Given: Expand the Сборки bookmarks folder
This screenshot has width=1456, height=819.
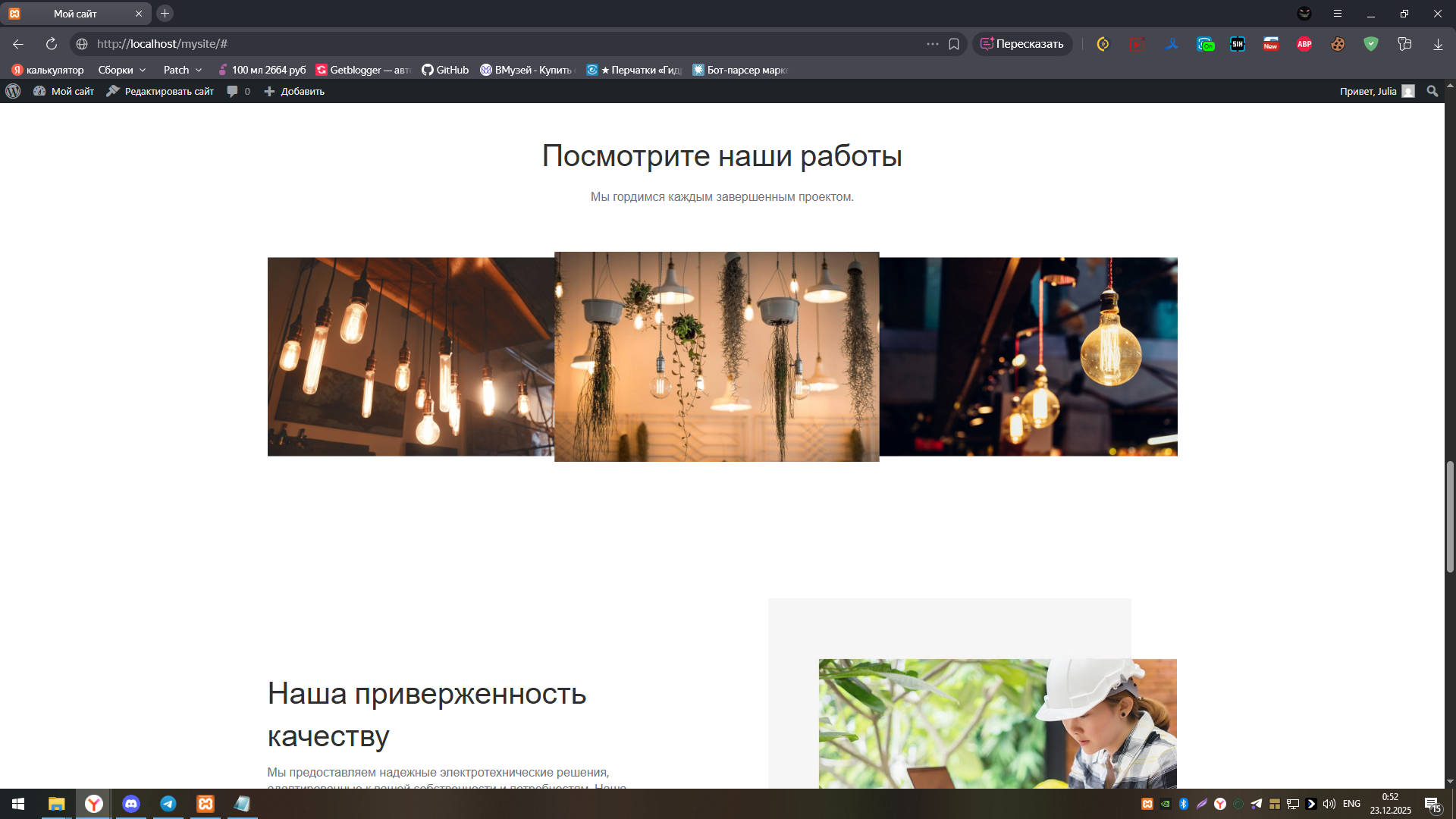Looking at the screenshot, I should (121, 70).
